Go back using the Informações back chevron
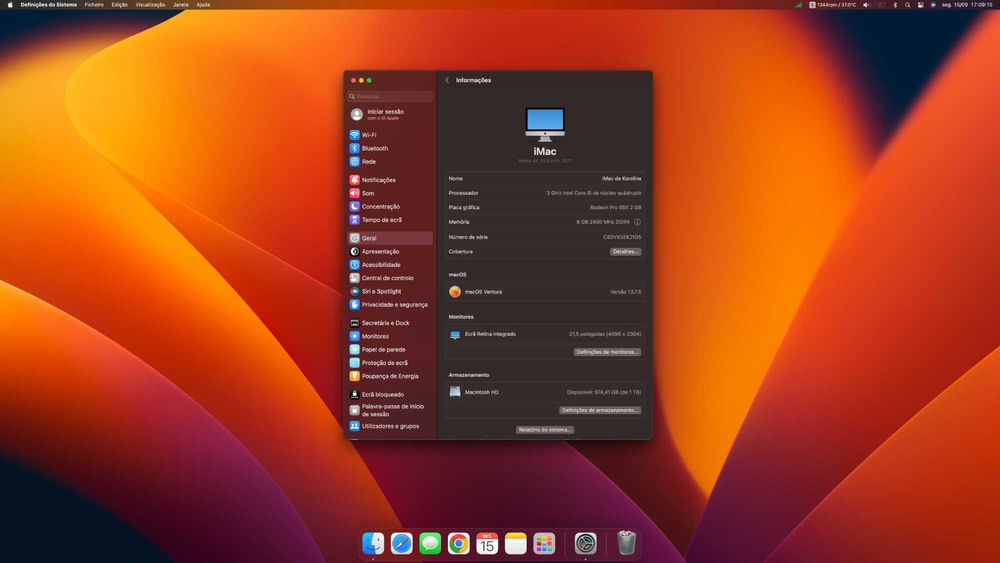This screenshot has height=563, width=1000. pyautogui.click(x=447, y=80)
